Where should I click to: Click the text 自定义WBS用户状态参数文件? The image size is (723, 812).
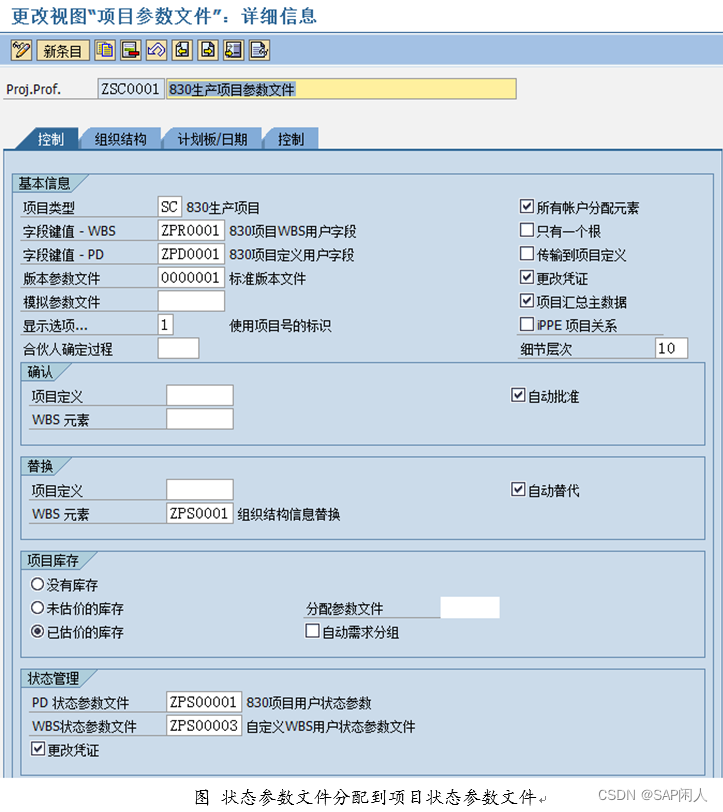click(x=330, y=727)
